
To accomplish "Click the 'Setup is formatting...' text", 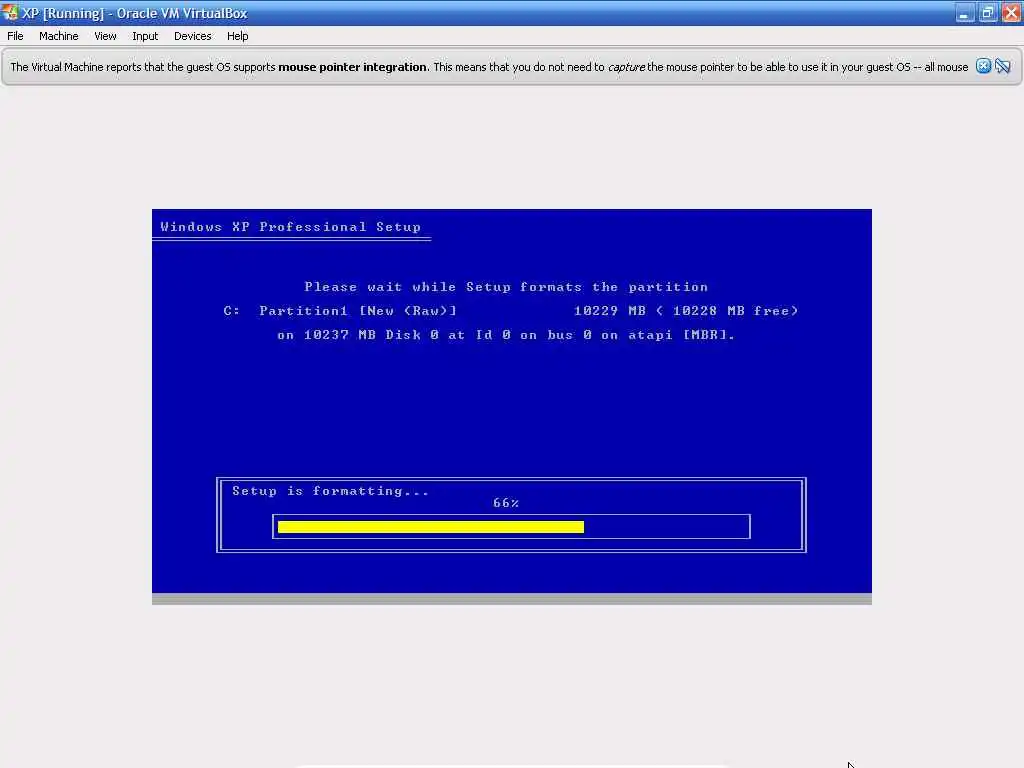I will pyautogui.click(x=330, y=490).
